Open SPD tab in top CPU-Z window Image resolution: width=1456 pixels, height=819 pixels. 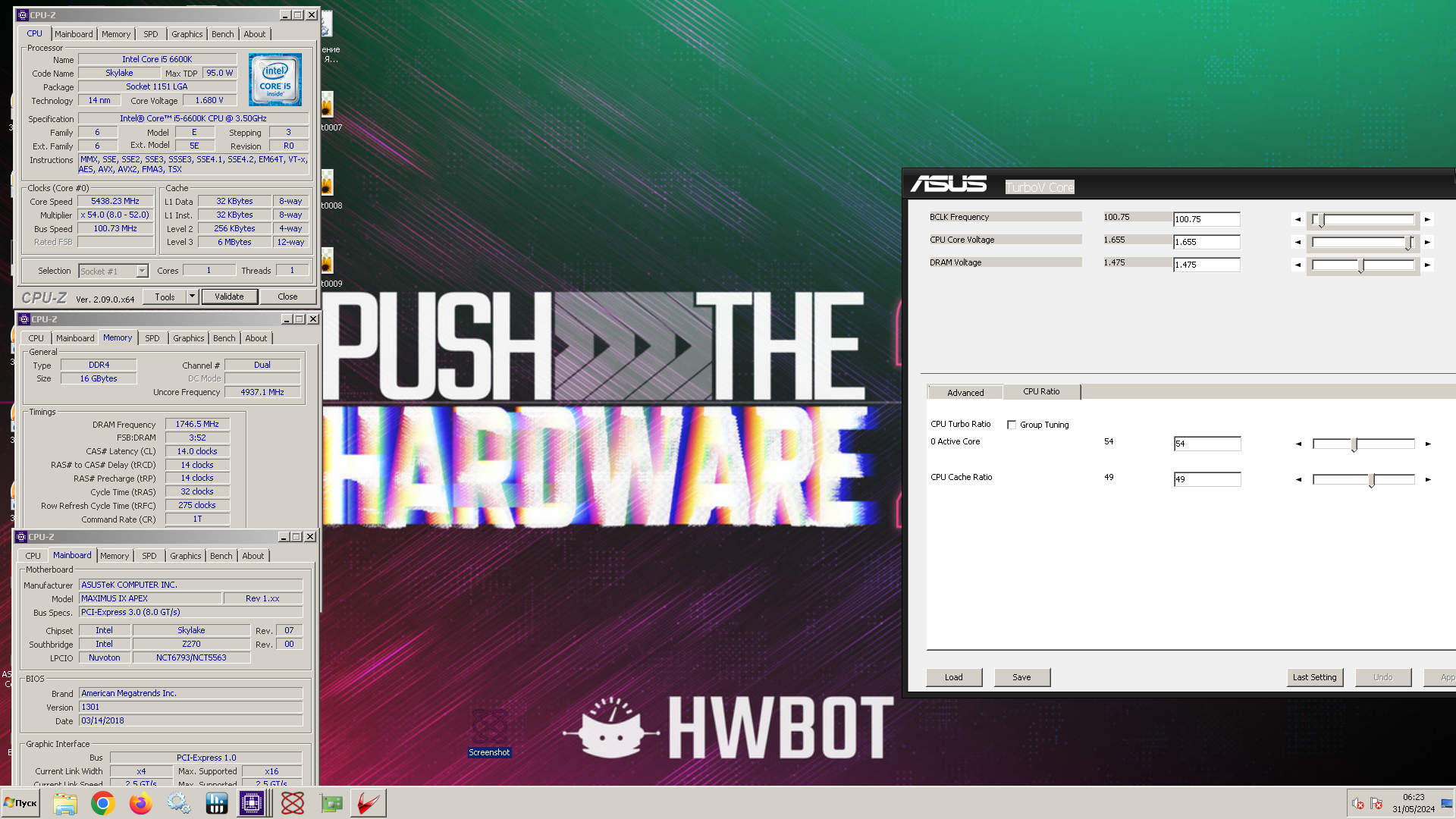[151, 34]
